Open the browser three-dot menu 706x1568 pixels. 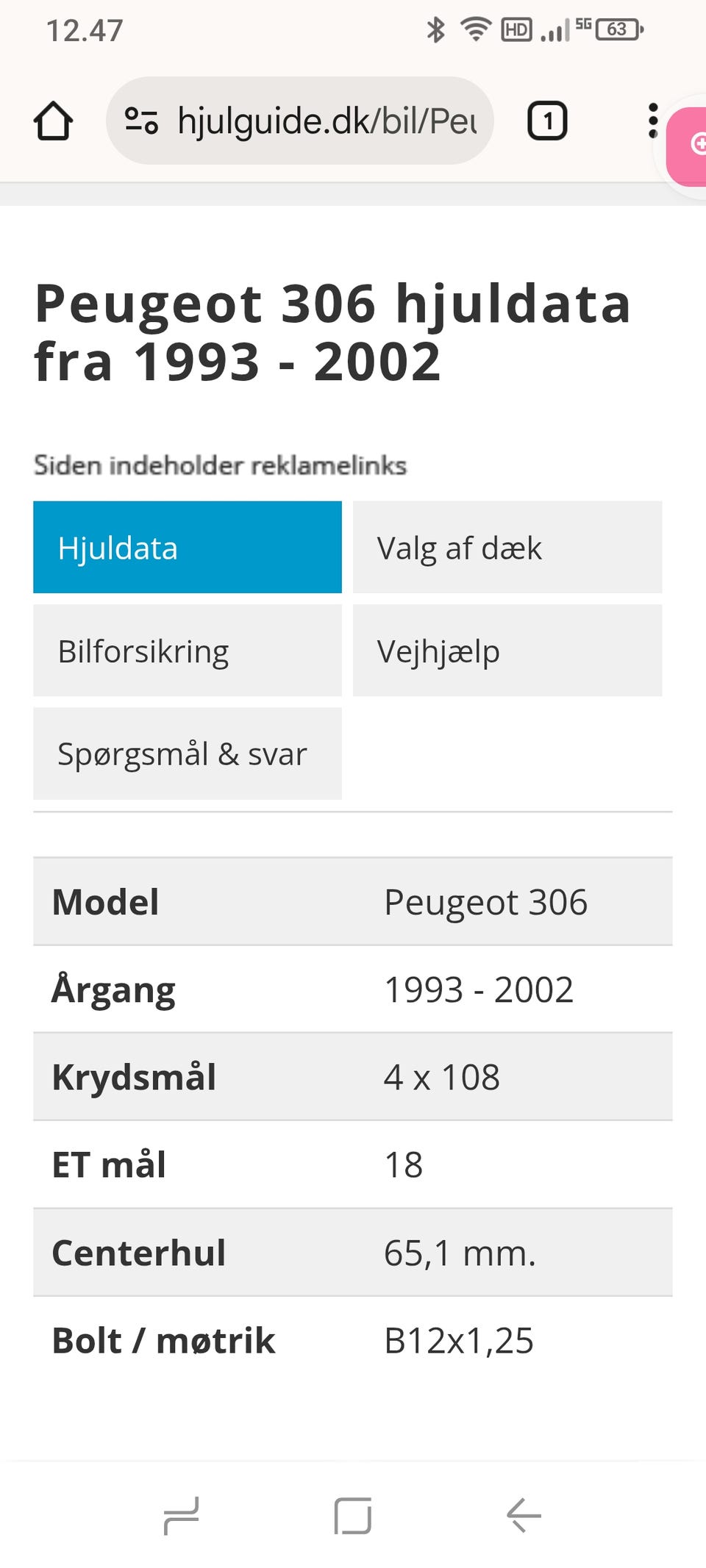[x=652, y=121]
